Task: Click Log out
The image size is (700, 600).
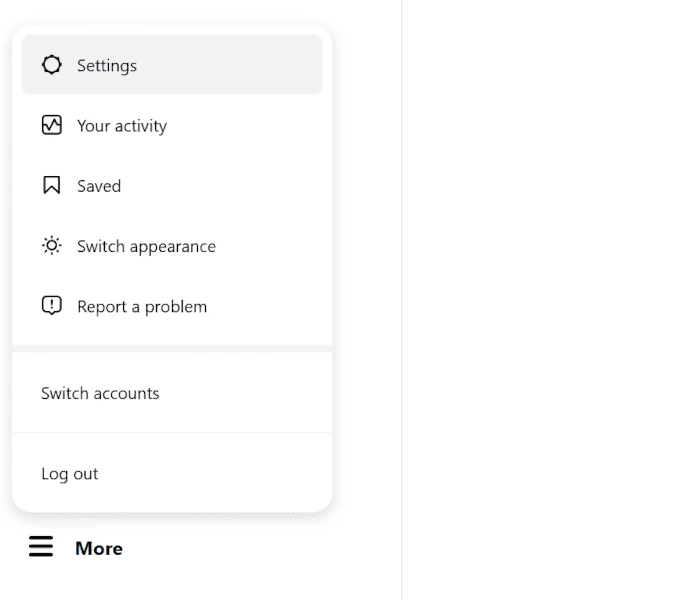Action: (70, 474)
